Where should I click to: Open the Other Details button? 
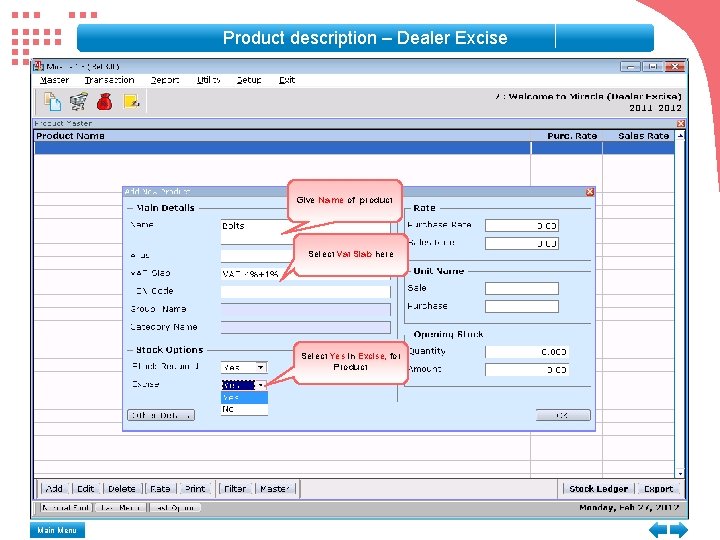pos(161,415)
